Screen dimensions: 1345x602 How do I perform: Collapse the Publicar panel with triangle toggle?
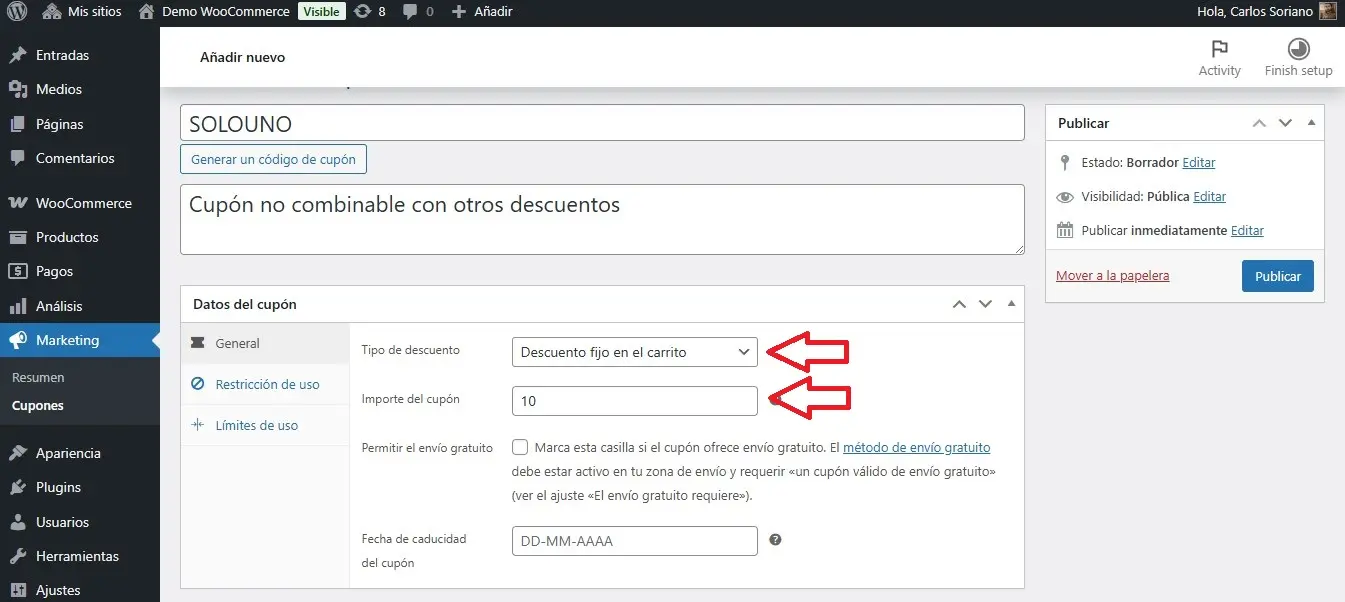[x=1311, y=123]
